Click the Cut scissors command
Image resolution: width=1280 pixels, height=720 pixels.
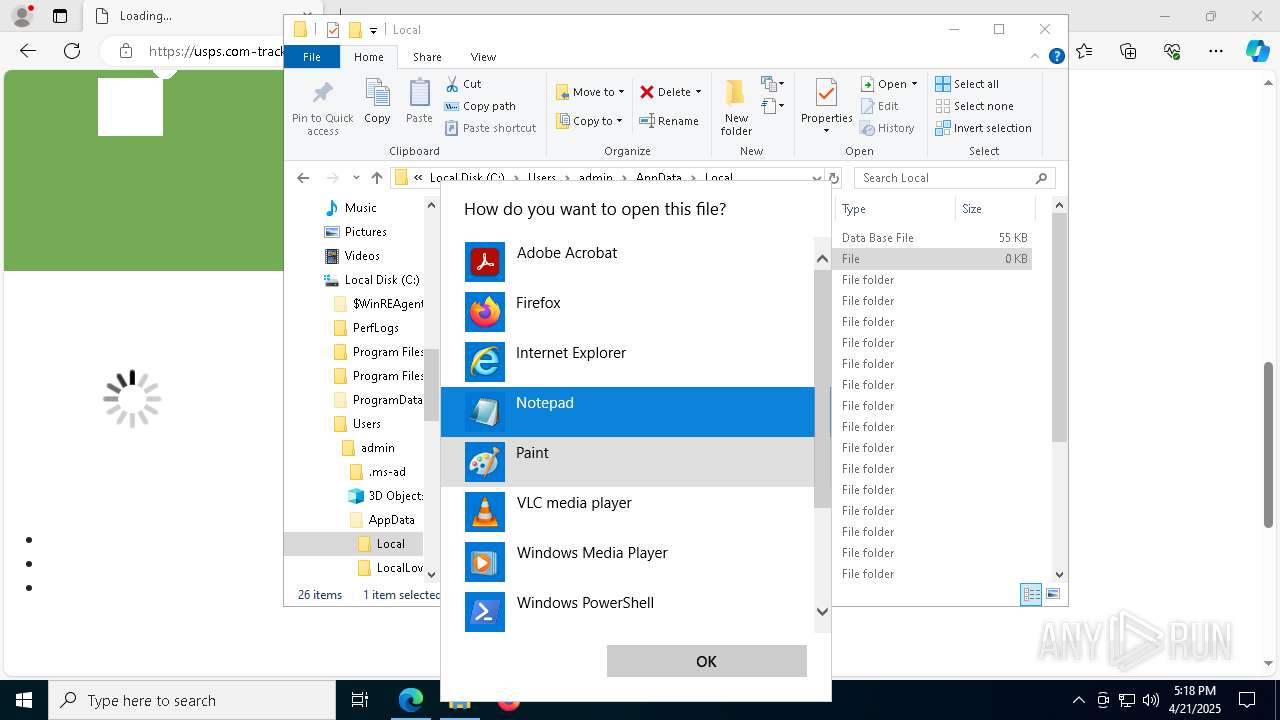[463, 84]
